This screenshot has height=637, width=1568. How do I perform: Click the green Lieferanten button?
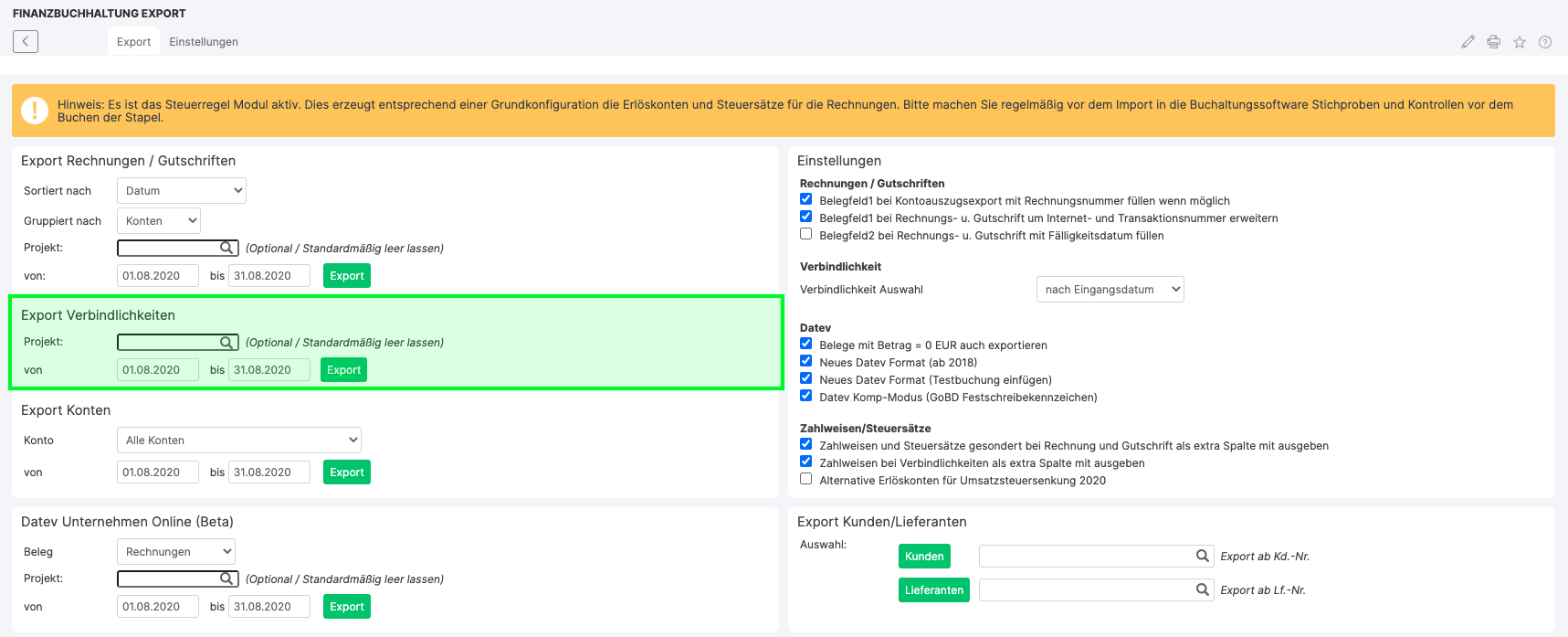tap(933, 590)
